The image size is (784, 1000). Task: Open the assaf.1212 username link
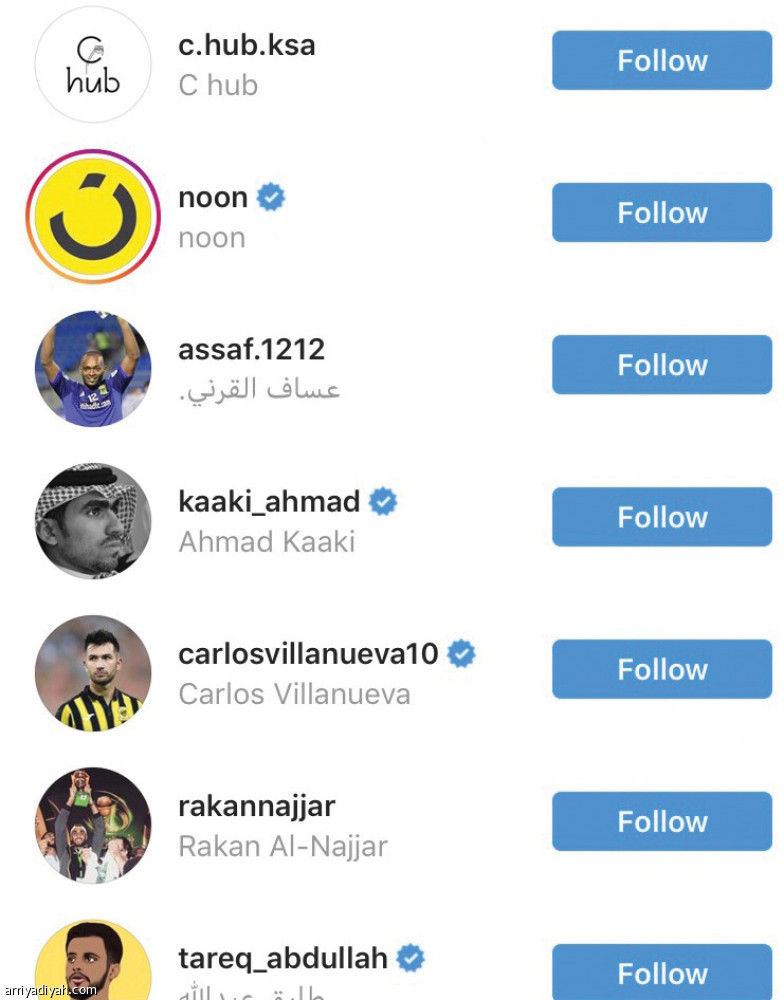[x=251, y=350]
